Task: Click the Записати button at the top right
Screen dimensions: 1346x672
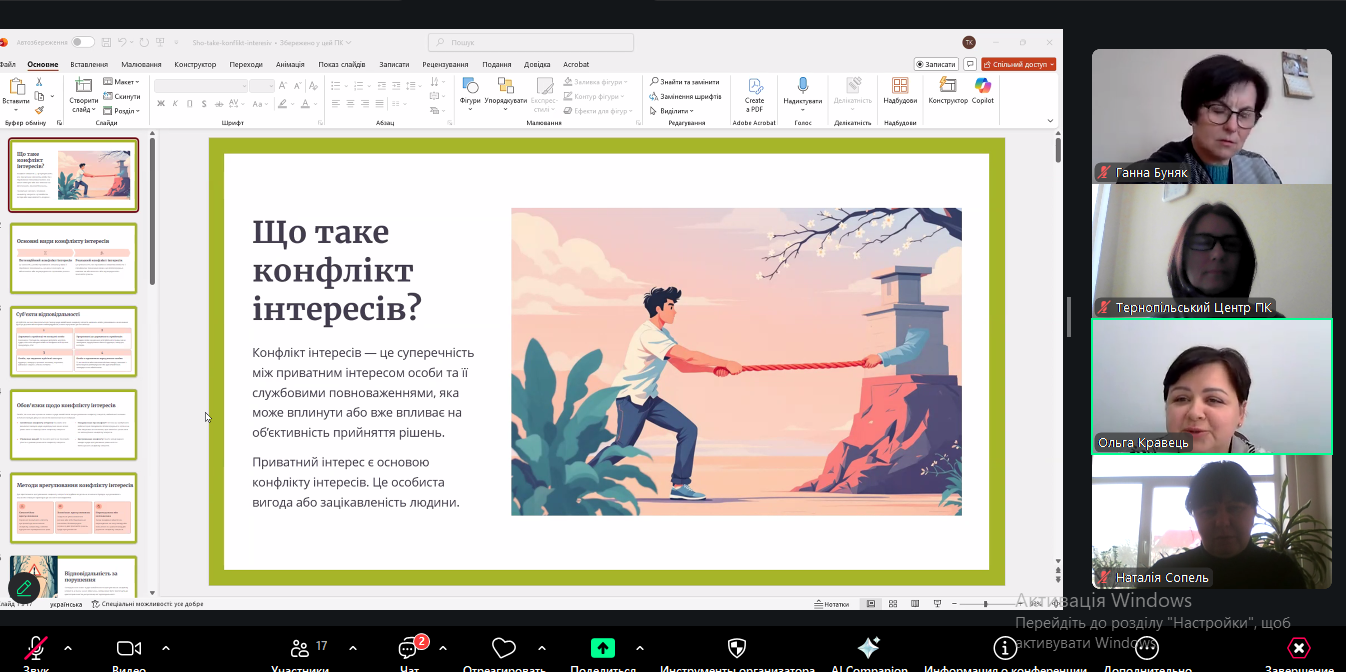Action: 935,64
